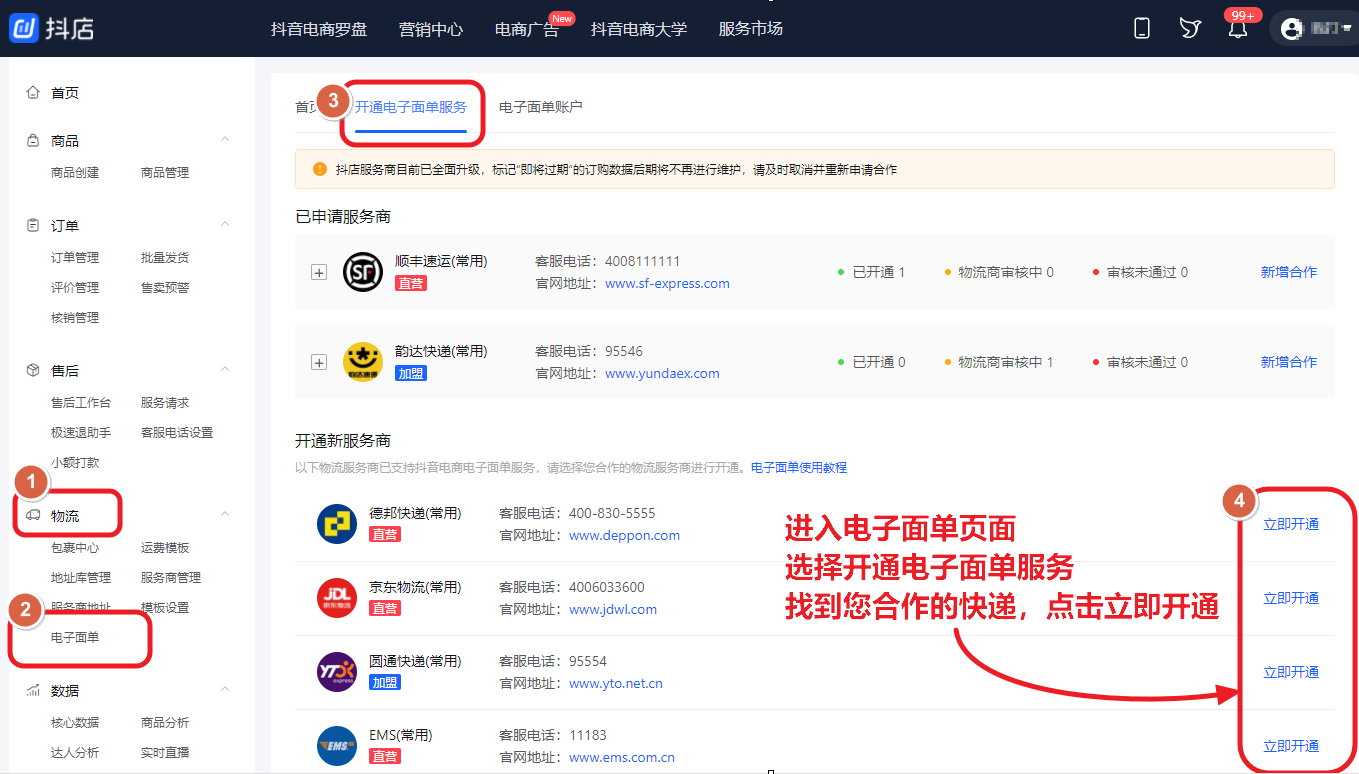Open www.ems.com.cn website link
The height and width of the screenshot is (774, 1359).
click(622, 757)
